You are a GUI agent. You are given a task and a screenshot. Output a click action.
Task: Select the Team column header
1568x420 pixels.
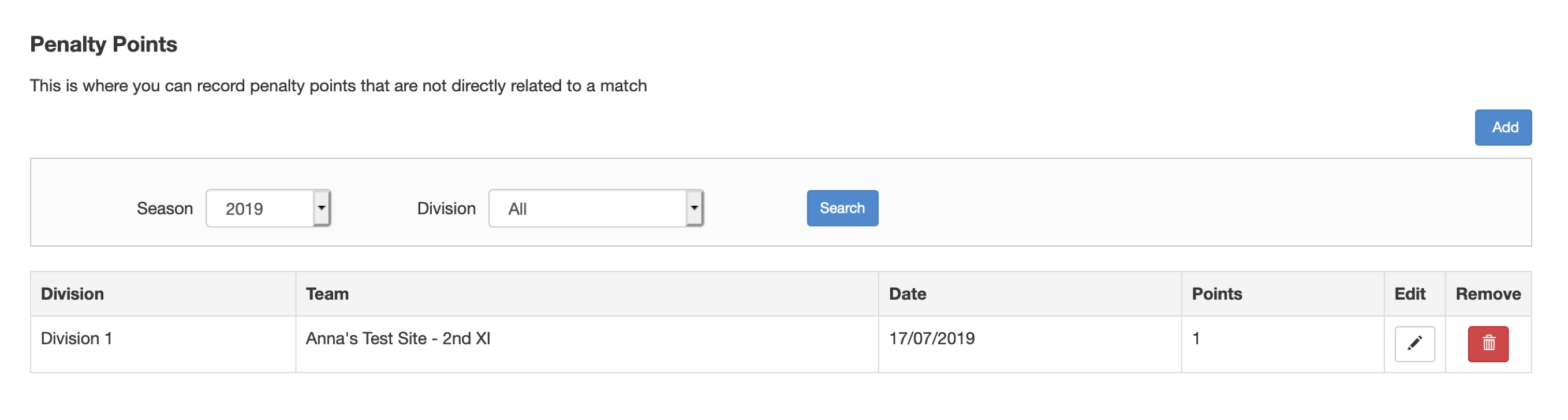[327, 294]
